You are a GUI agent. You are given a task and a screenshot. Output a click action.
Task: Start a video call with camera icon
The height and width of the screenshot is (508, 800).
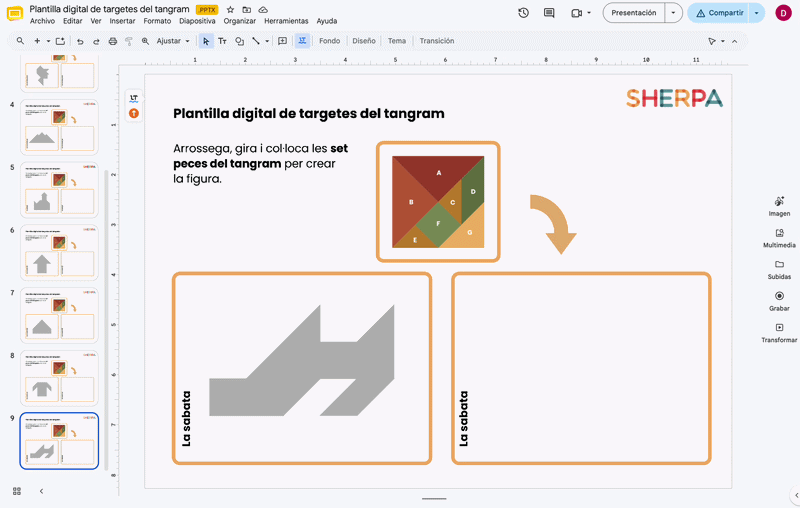point(576,13)
